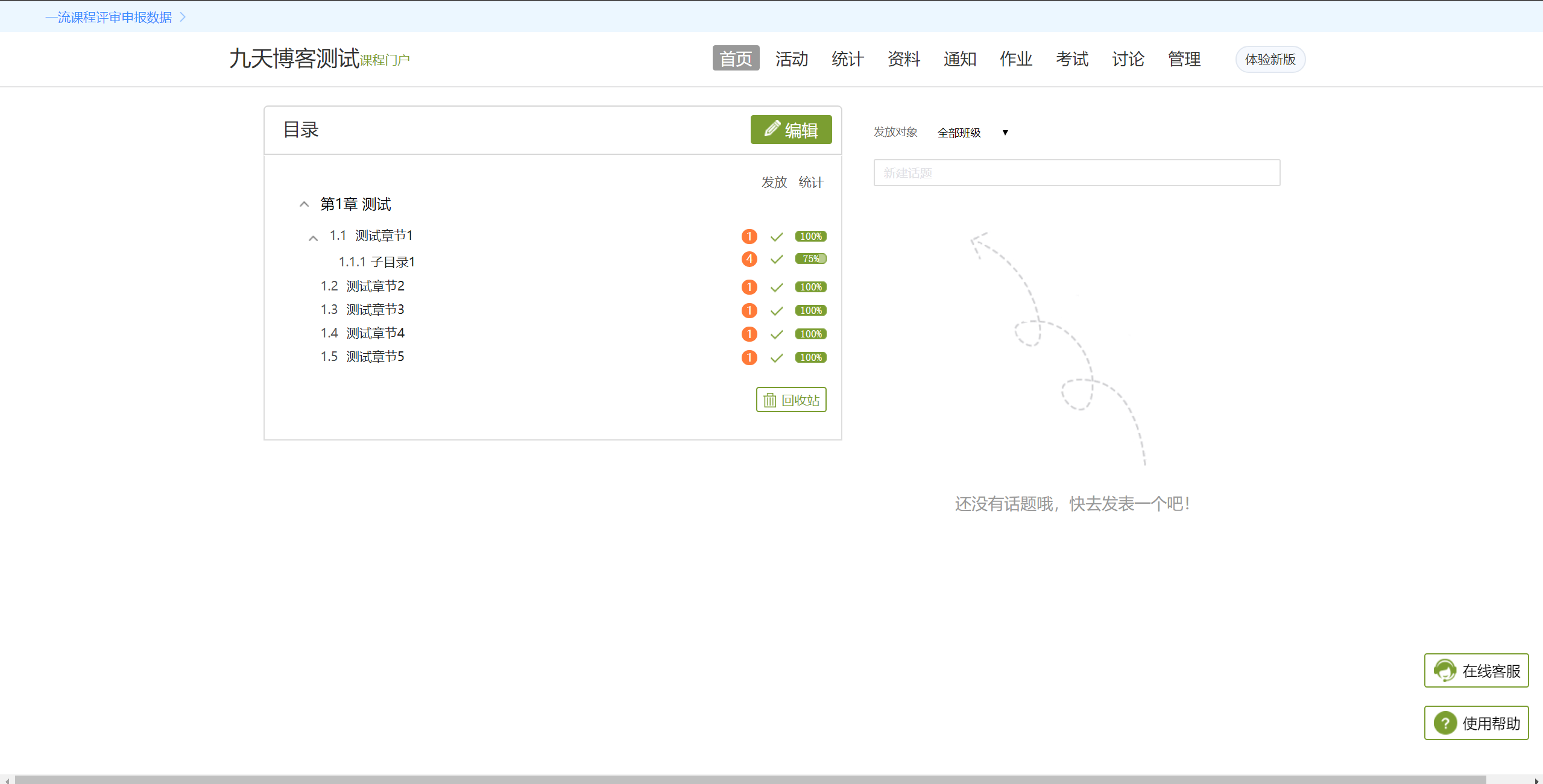
Task: Open the 使用帮助 help icon
Action: [1445, 723]
